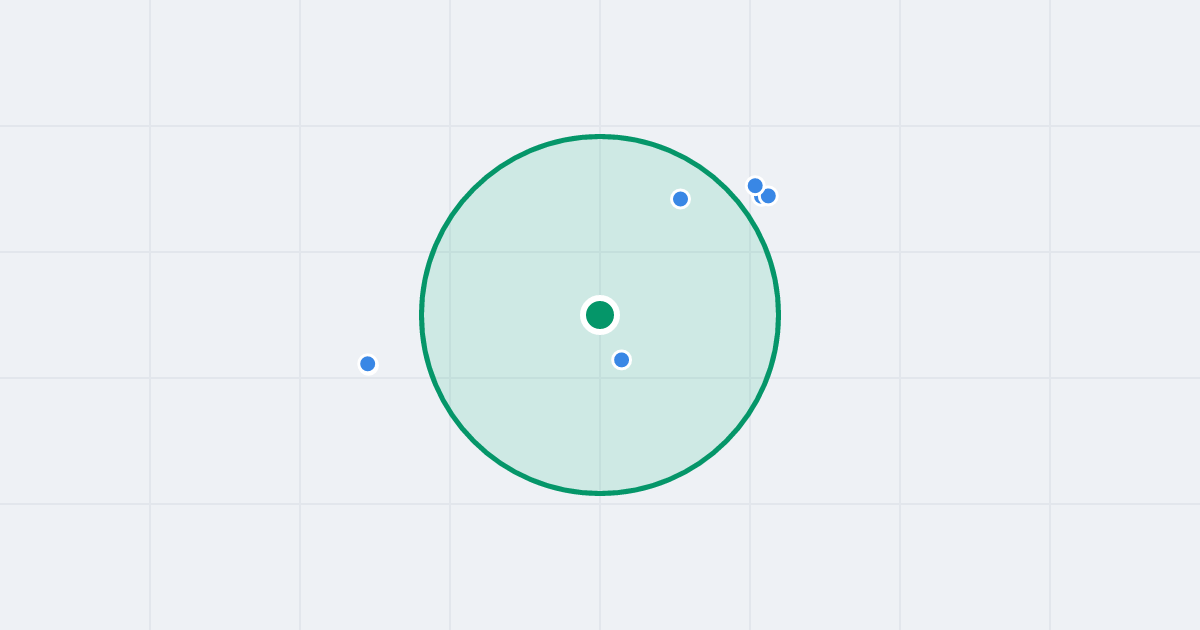1200x630 pixels.
Task: Click the green center marker of the circle
Action: tap(600, 315)
